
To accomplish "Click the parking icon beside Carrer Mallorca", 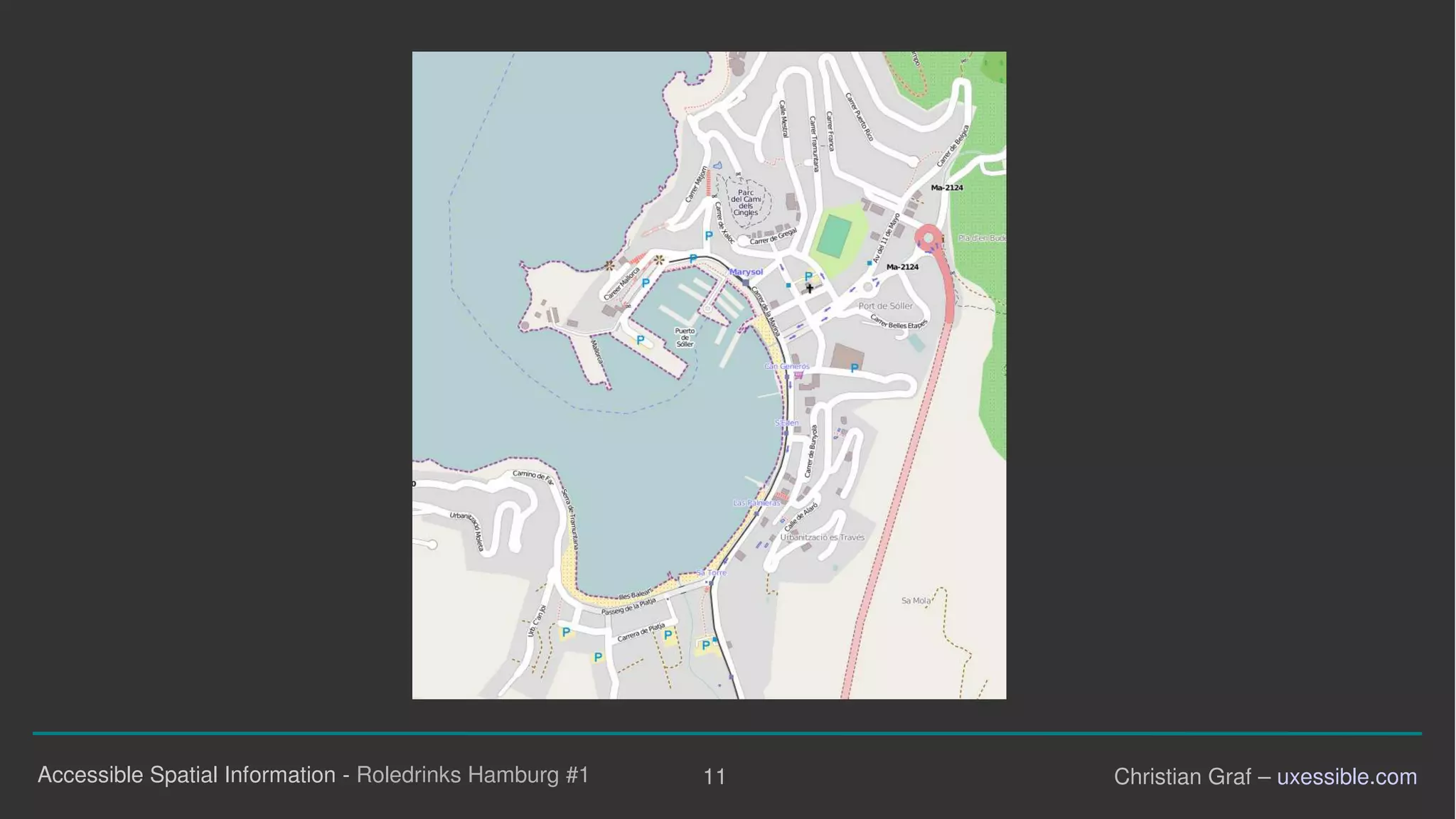I will tap(646, 283).
